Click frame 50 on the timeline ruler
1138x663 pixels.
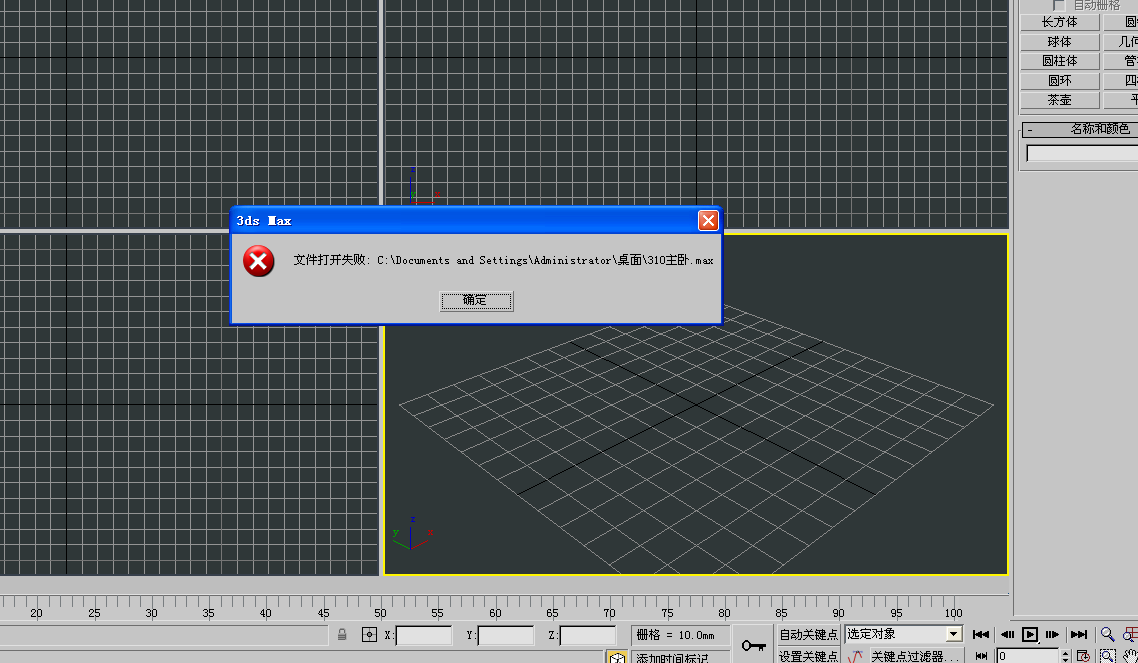[380, 613]
